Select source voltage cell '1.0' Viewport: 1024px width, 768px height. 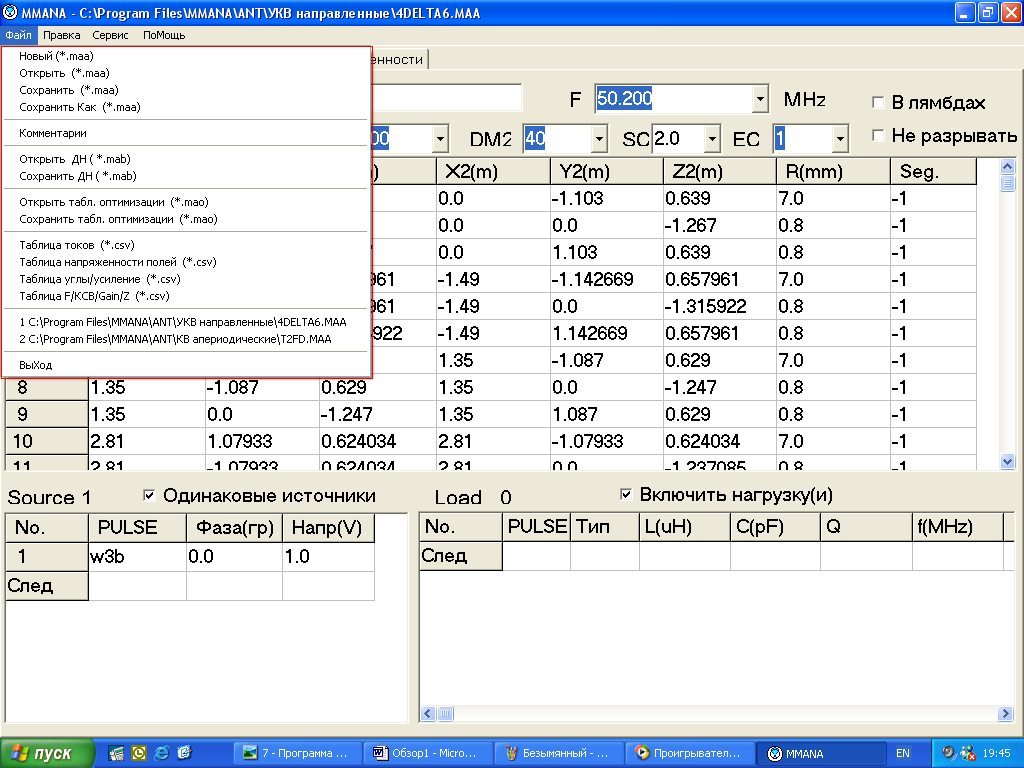328,557
